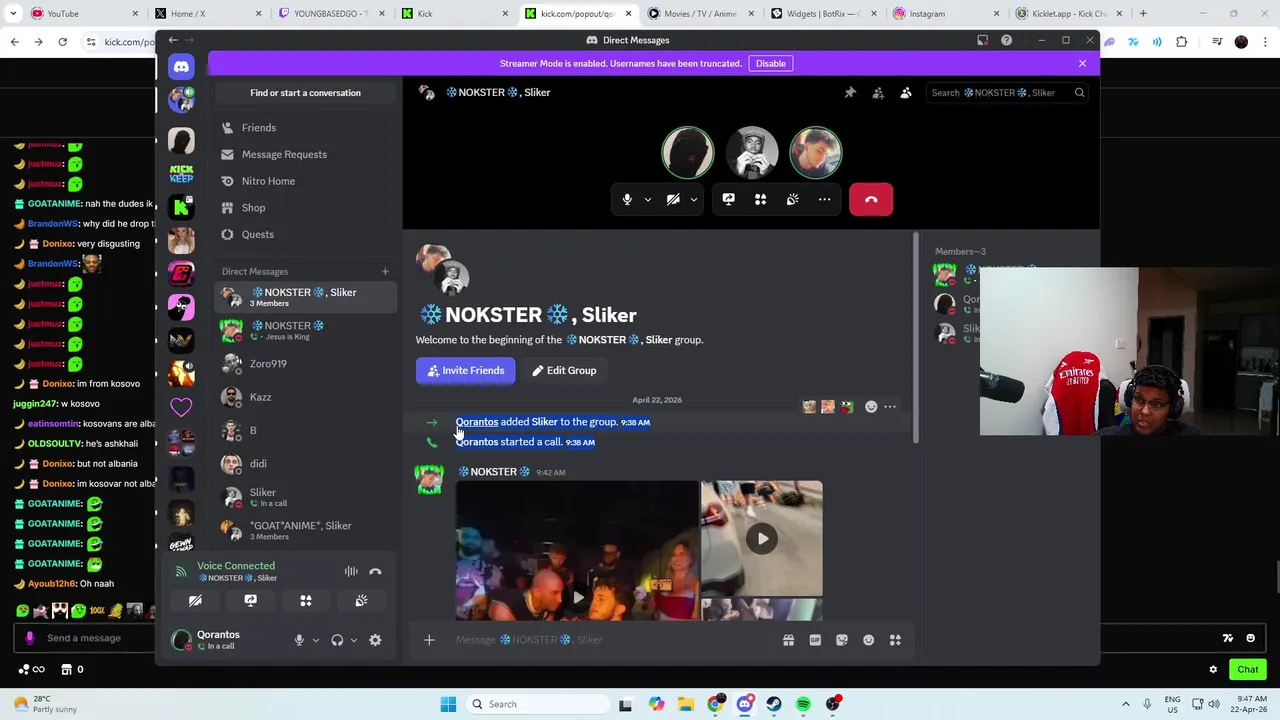Open more call options ellipsis

point(824,200)
